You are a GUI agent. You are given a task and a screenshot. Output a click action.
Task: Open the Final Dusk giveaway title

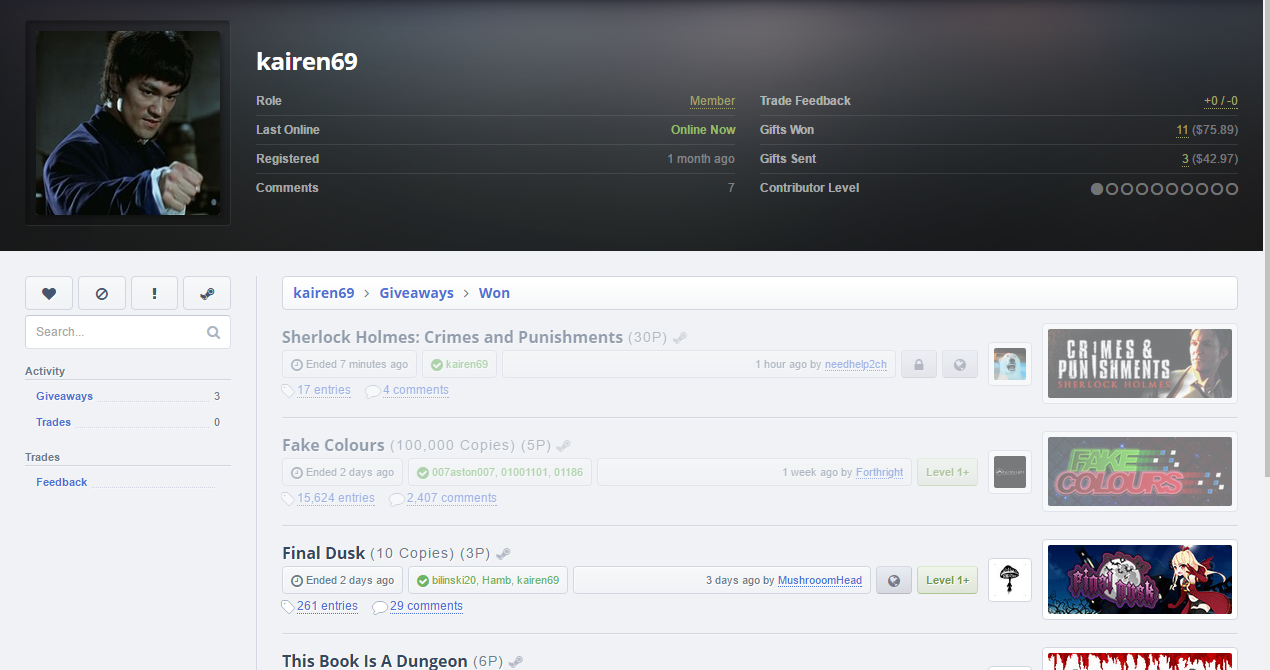[x=324, y=553]
